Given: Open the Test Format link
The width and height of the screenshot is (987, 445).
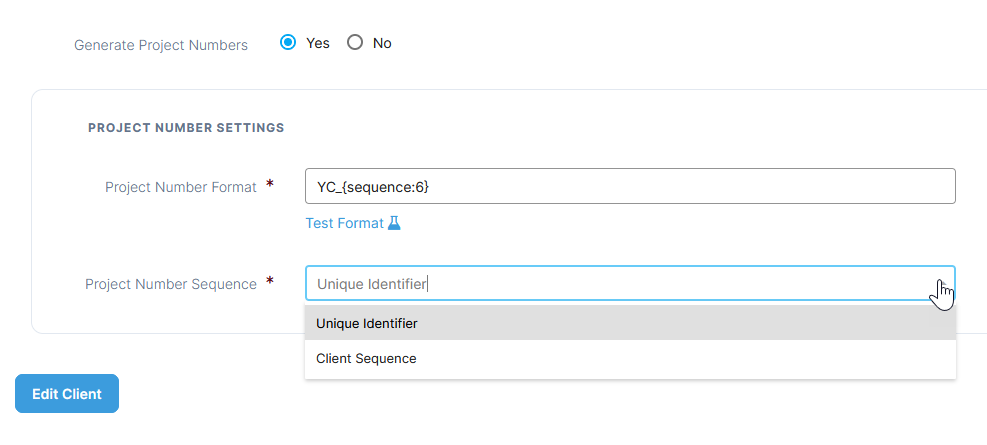Looking at the screenshot, I should point(344,223).
